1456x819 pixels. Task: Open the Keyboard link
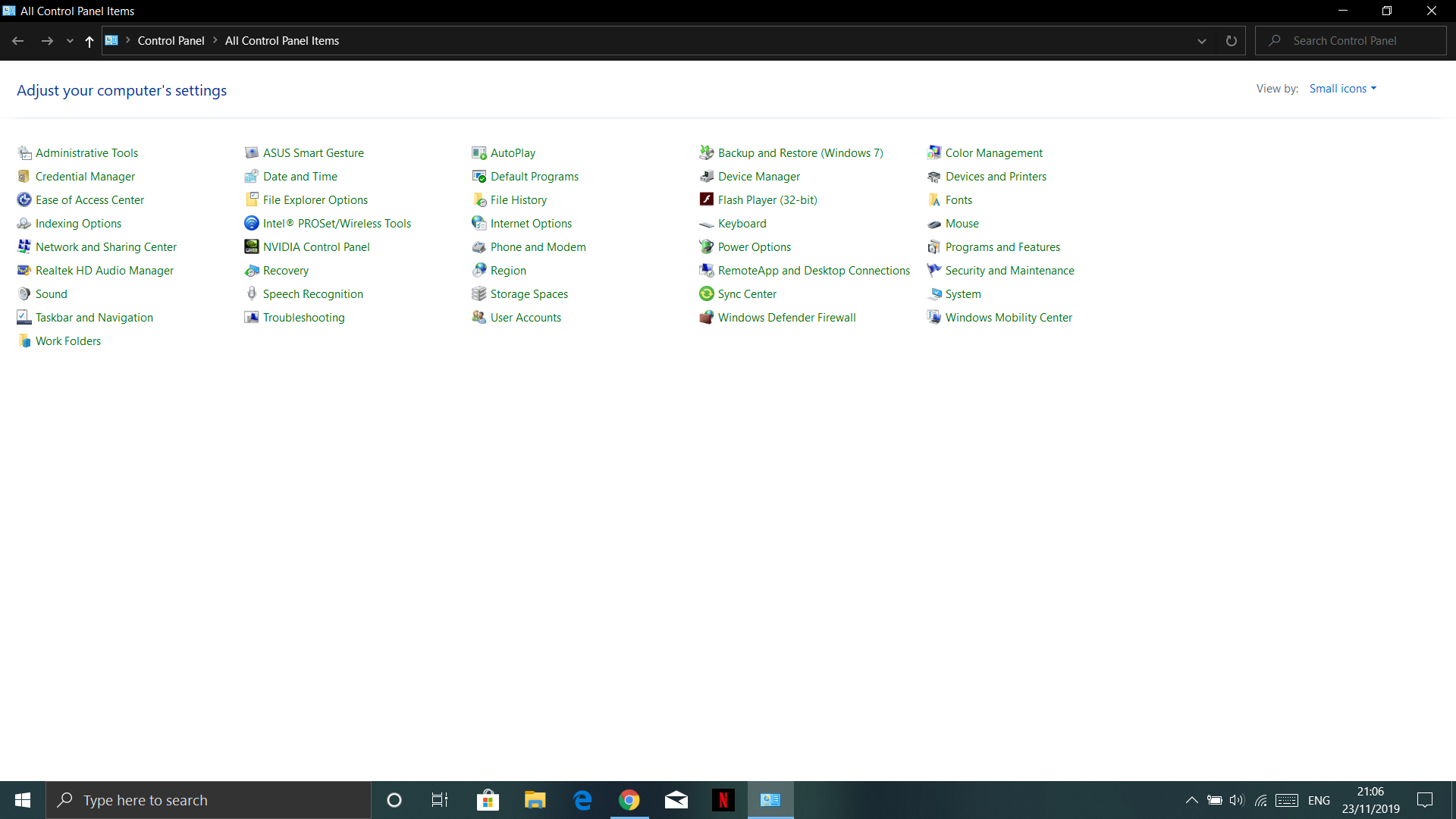[742, 224]
